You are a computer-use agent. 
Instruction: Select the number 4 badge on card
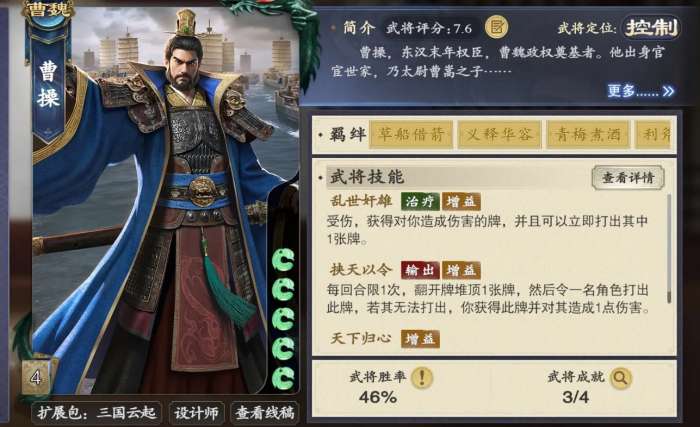[36, 378]
